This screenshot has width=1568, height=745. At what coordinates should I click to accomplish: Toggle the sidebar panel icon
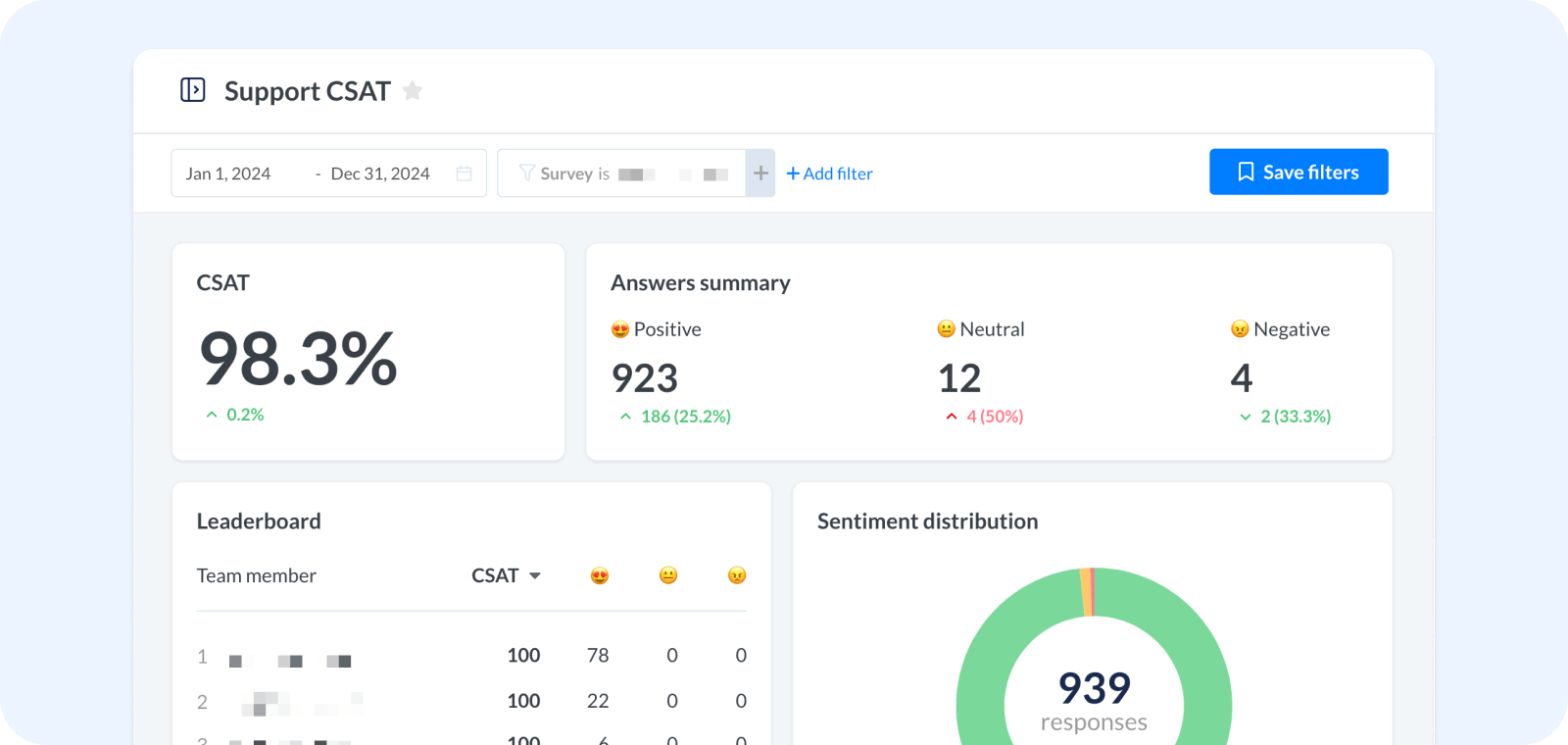(x=193, y=90)
